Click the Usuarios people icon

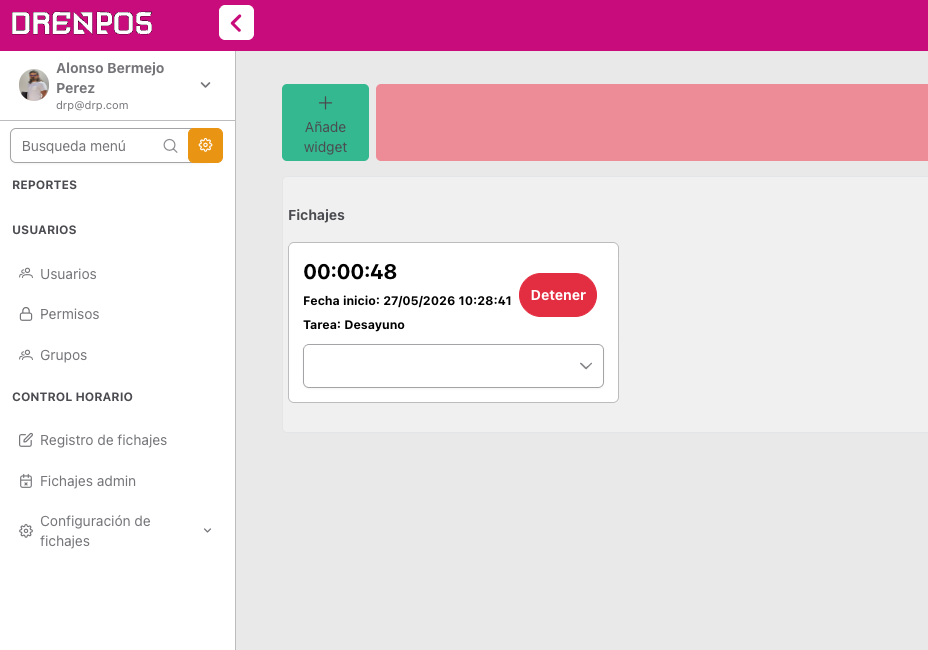click(25, 273)
